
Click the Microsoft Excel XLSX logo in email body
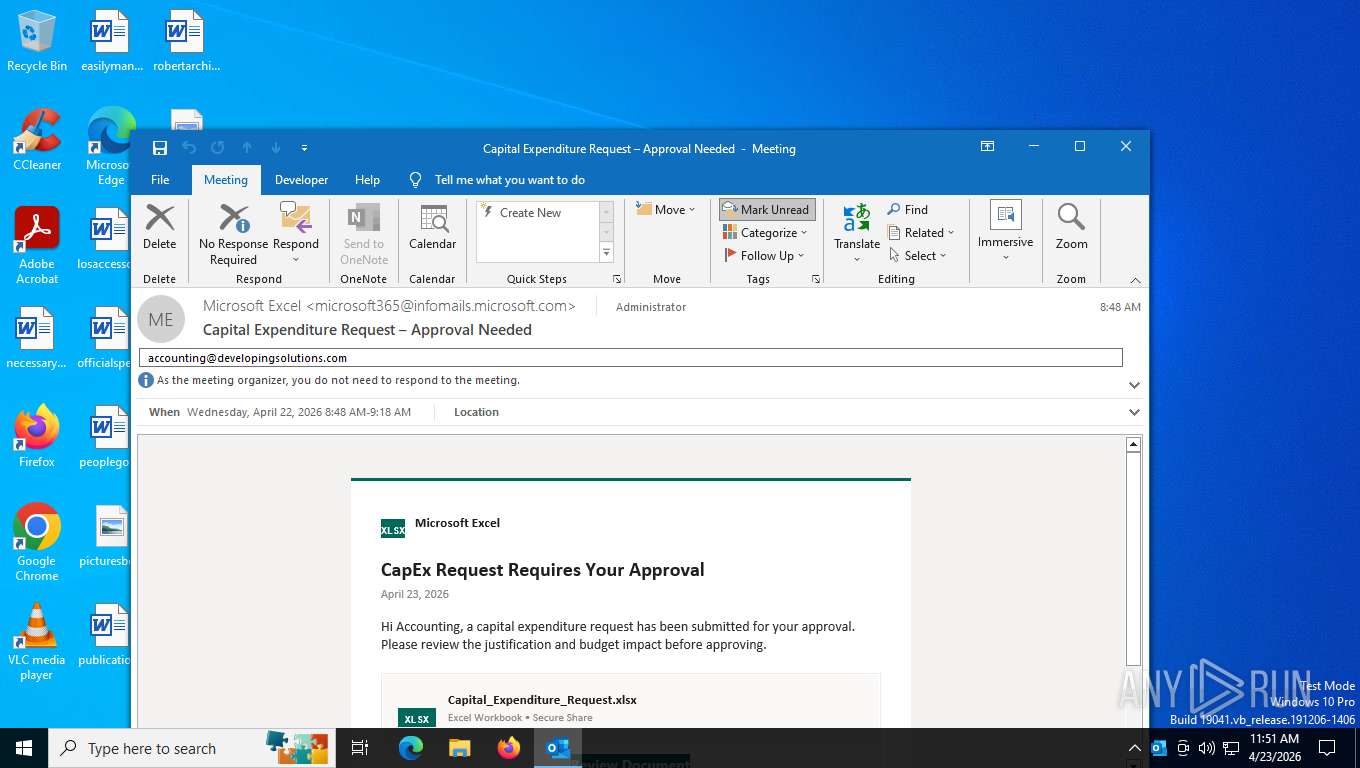(393, 529)
